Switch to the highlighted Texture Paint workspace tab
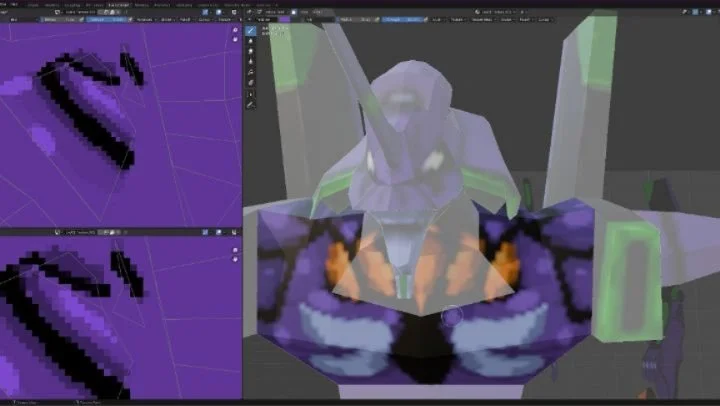The image size is (720, 406). (118, 5)
